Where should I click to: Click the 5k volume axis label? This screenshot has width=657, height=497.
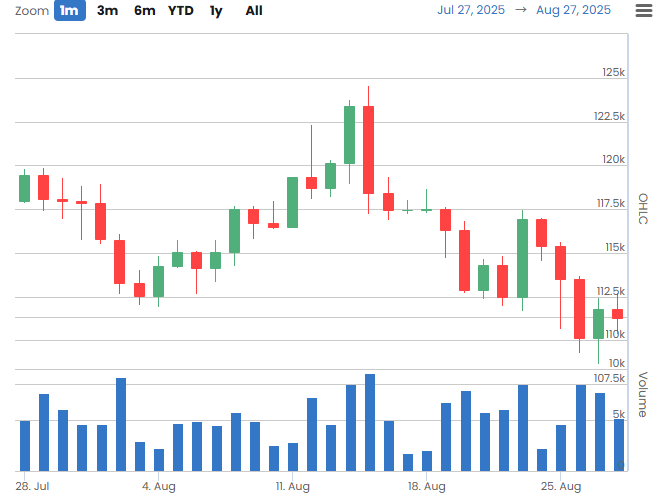618,414
